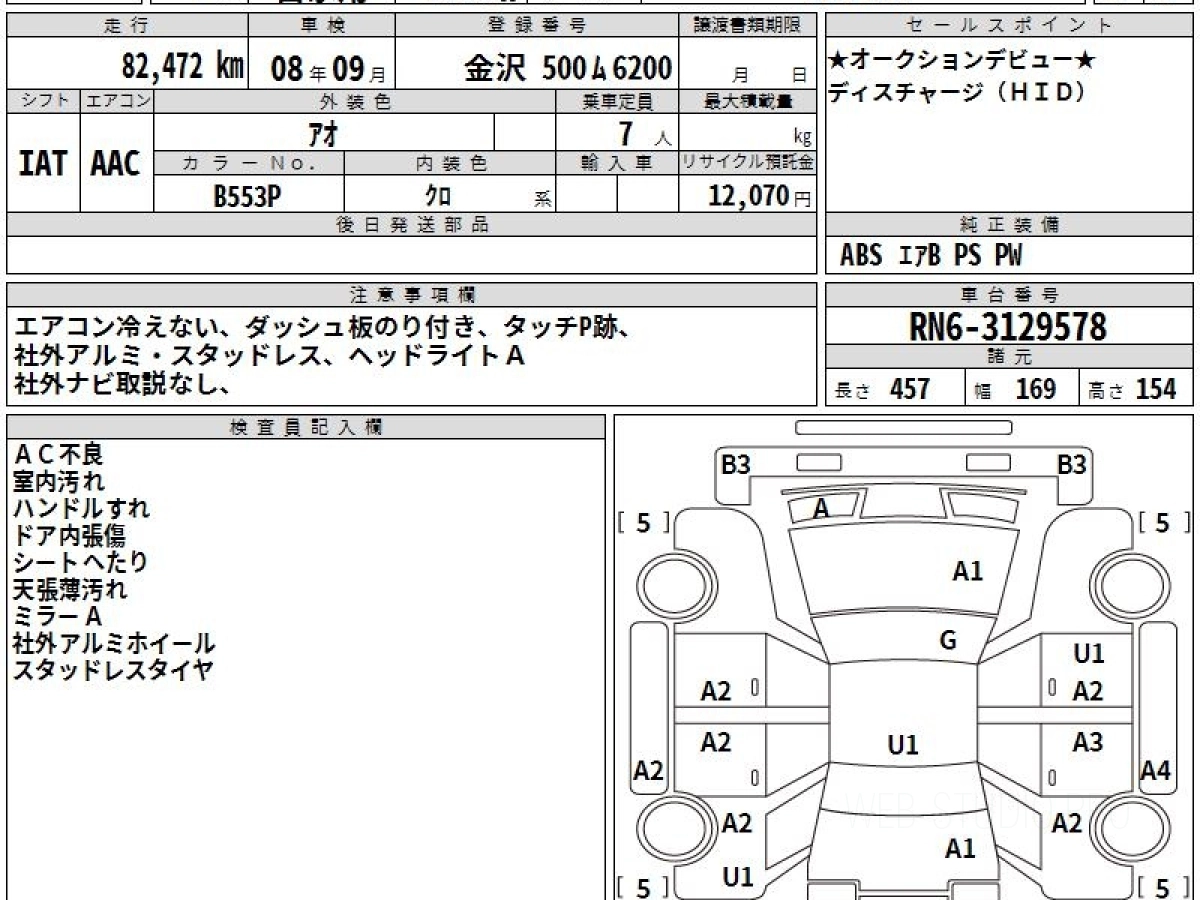This screenshot has width=1200, height=900.
Task: Click the 輸入車 header
Action: pos(617,163)
